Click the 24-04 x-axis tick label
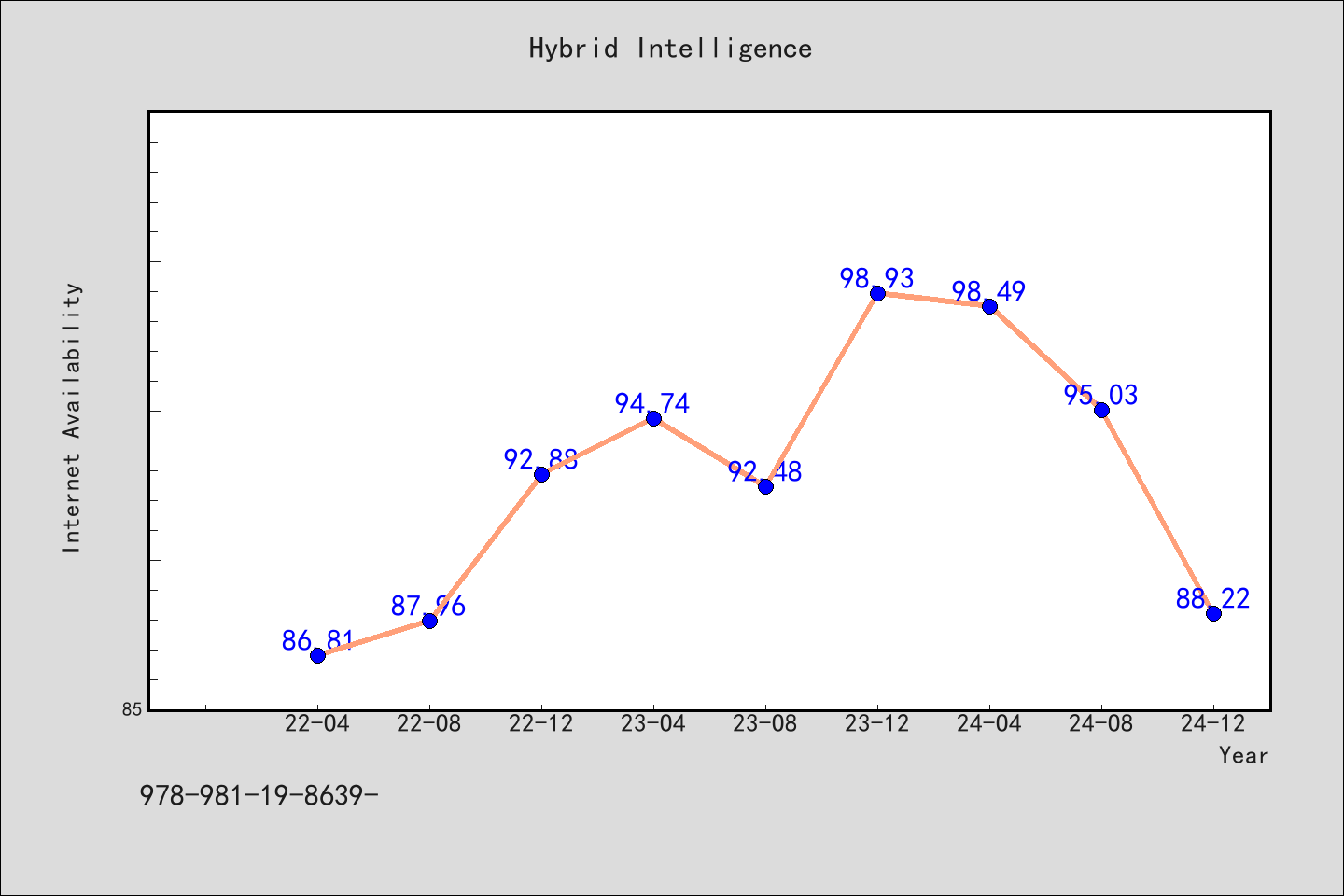 tap(989, 724)
